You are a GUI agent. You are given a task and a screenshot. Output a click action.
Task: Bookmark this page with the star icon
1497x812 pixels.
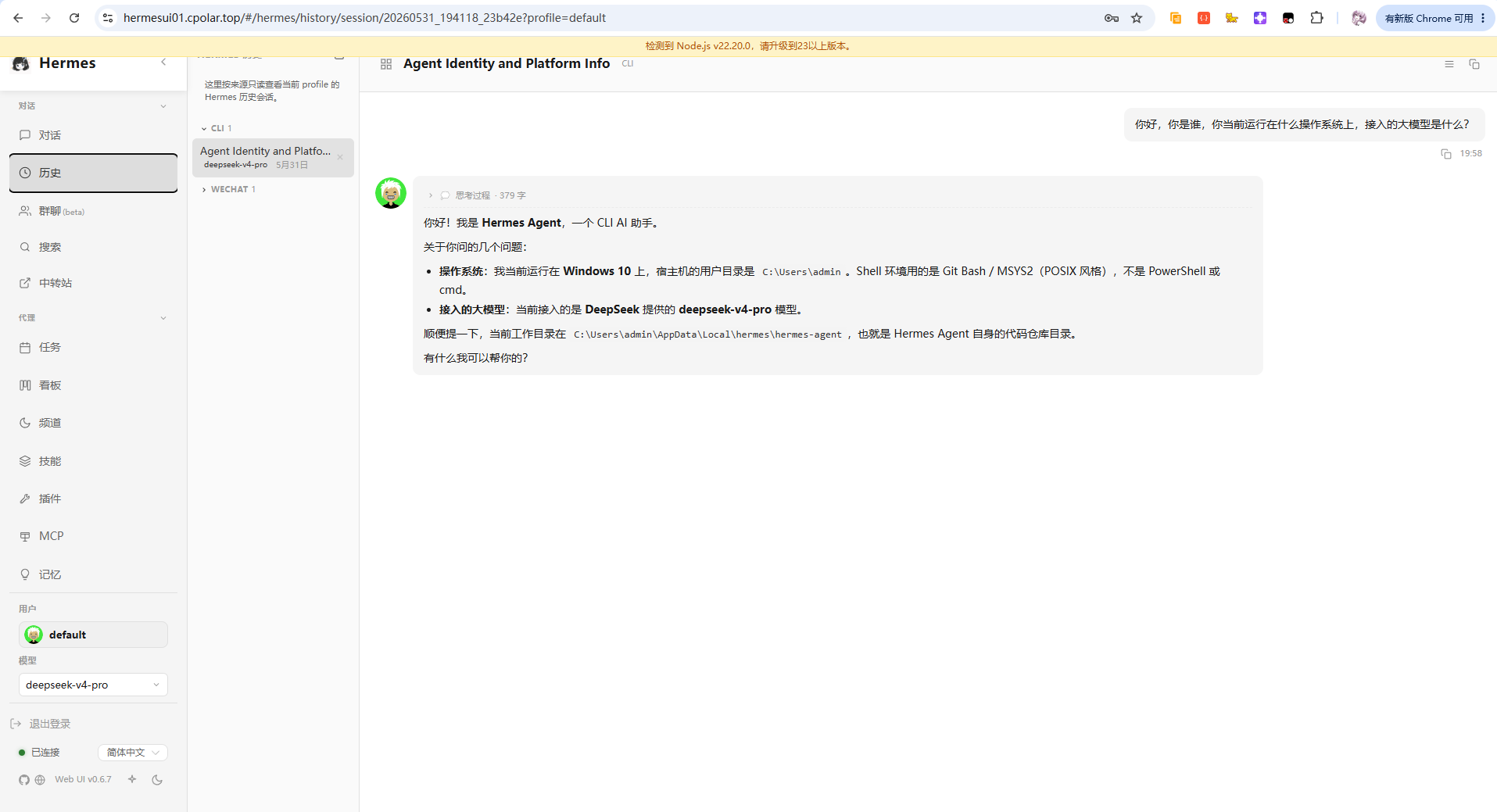click(1137, 18)
